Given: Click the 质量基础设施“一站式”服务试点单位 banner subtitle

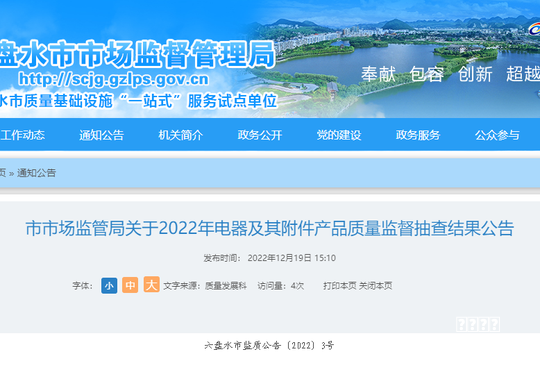Looking at the screenshot, I should [x=139, y=101].
